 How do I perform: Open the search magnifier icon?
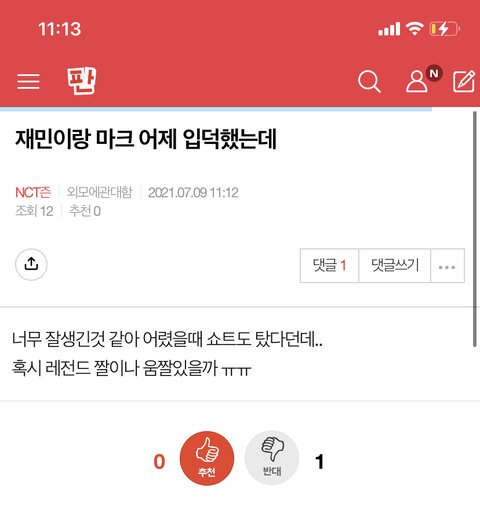point(369,81)
